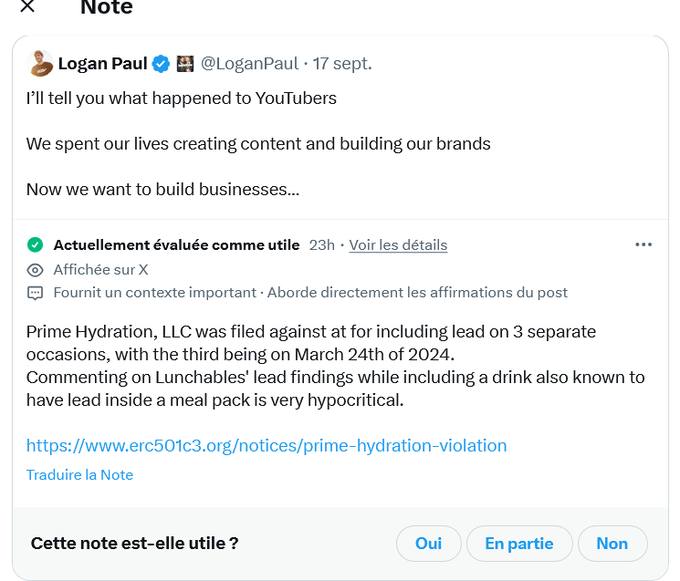Open the erc501c3.org prime-hydration-violation link
This screenshot has width=680, height=581.
266,445
